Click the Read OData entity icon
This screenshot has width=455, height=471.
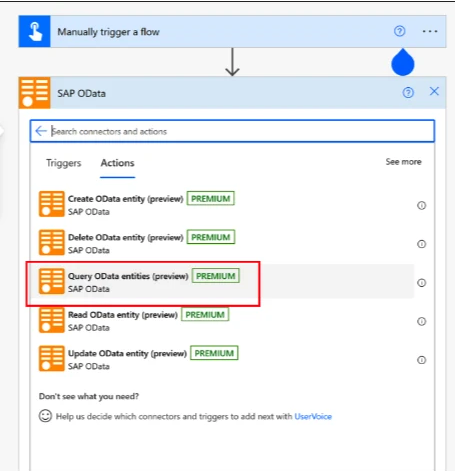[51, 320]
